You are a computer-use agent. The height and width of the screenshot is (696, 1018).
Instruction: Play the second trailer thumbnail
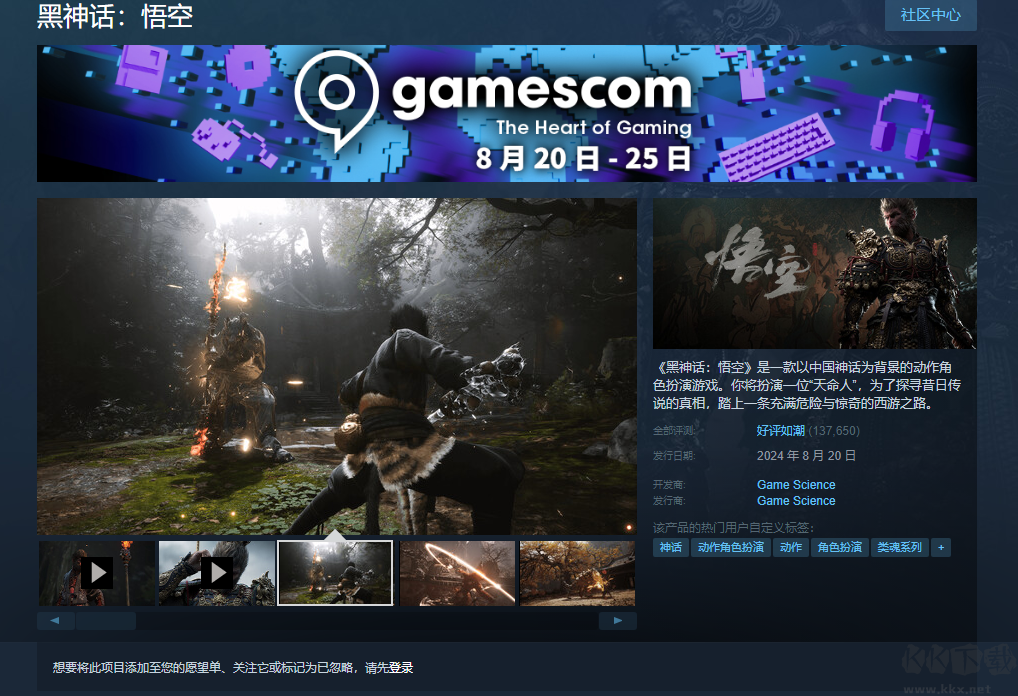click(217, 573)
